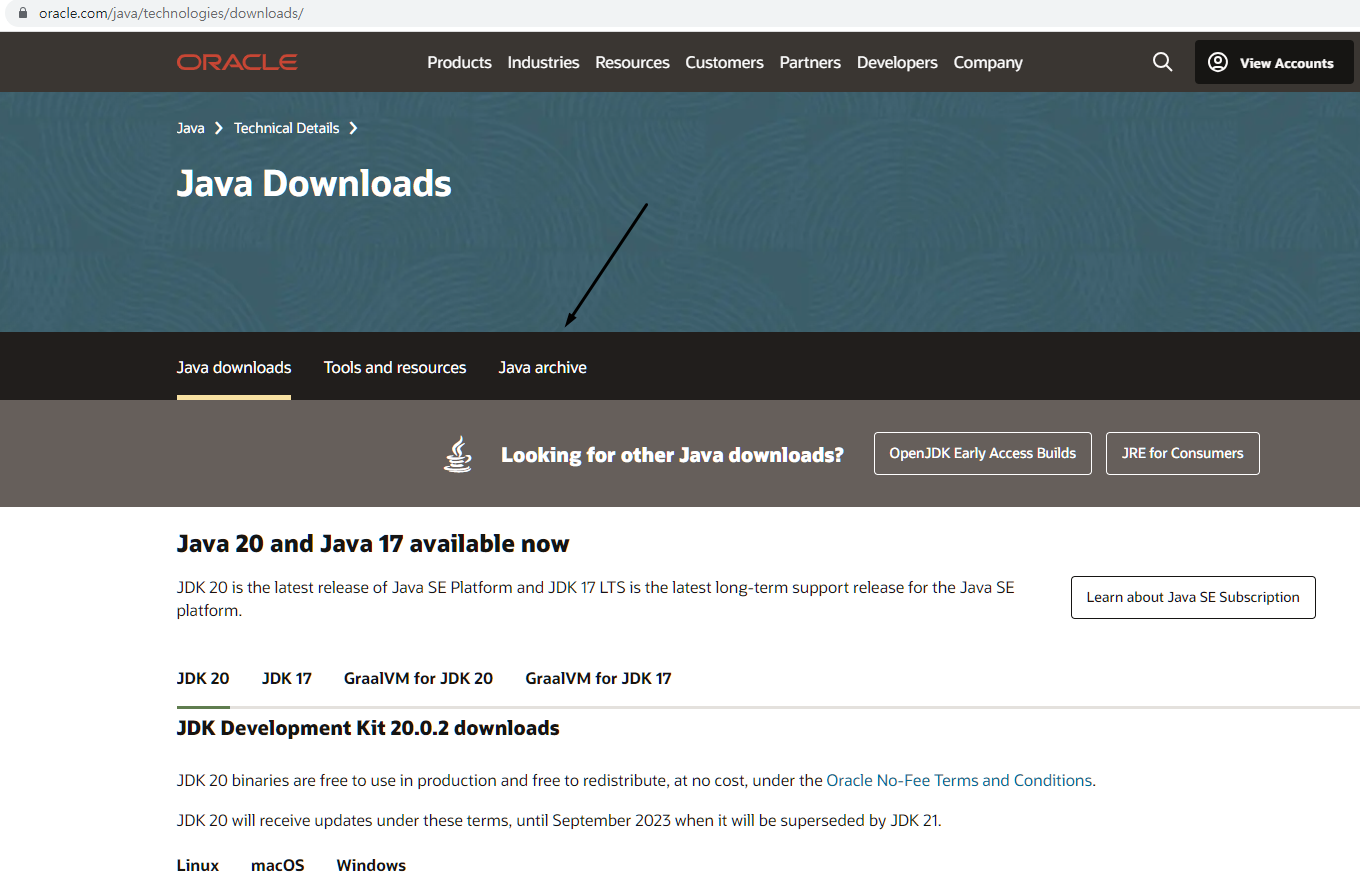The image size is (1360, 882).
Task: Click the browser address bar URL
Action: (171, 14)
